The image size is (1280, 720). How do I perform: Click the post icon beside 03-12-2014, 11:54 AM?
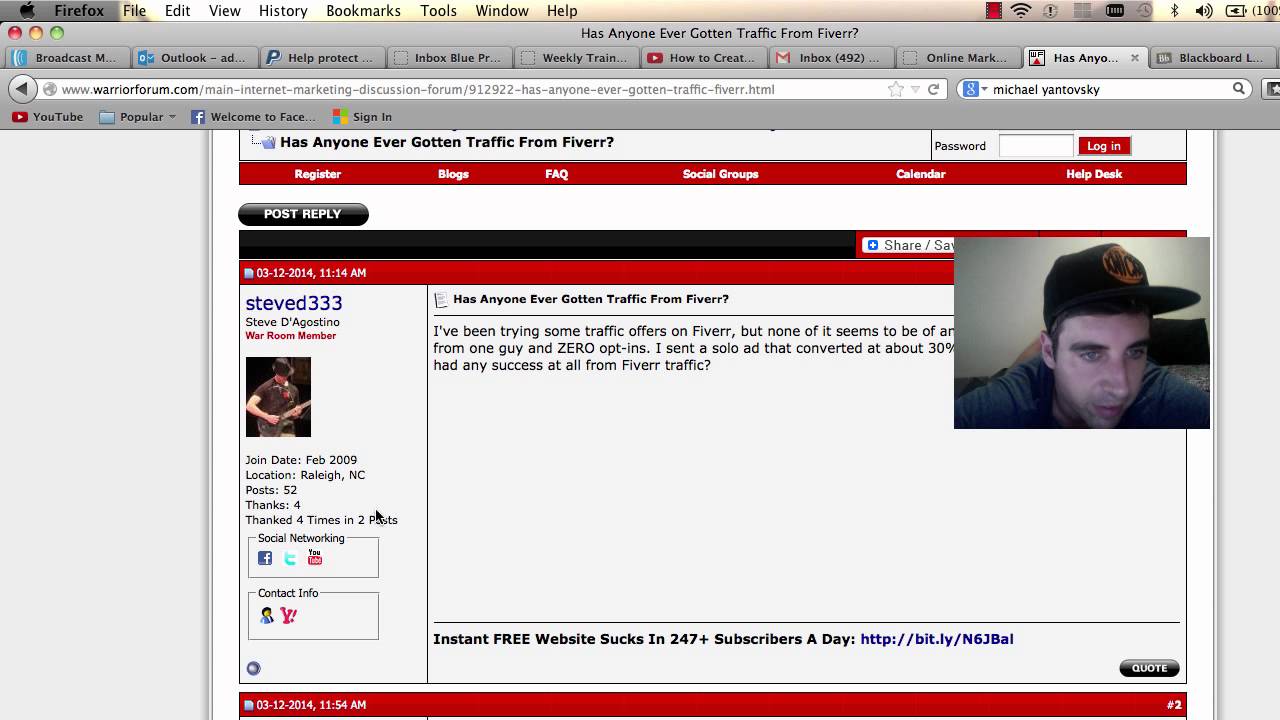point(249,705)
